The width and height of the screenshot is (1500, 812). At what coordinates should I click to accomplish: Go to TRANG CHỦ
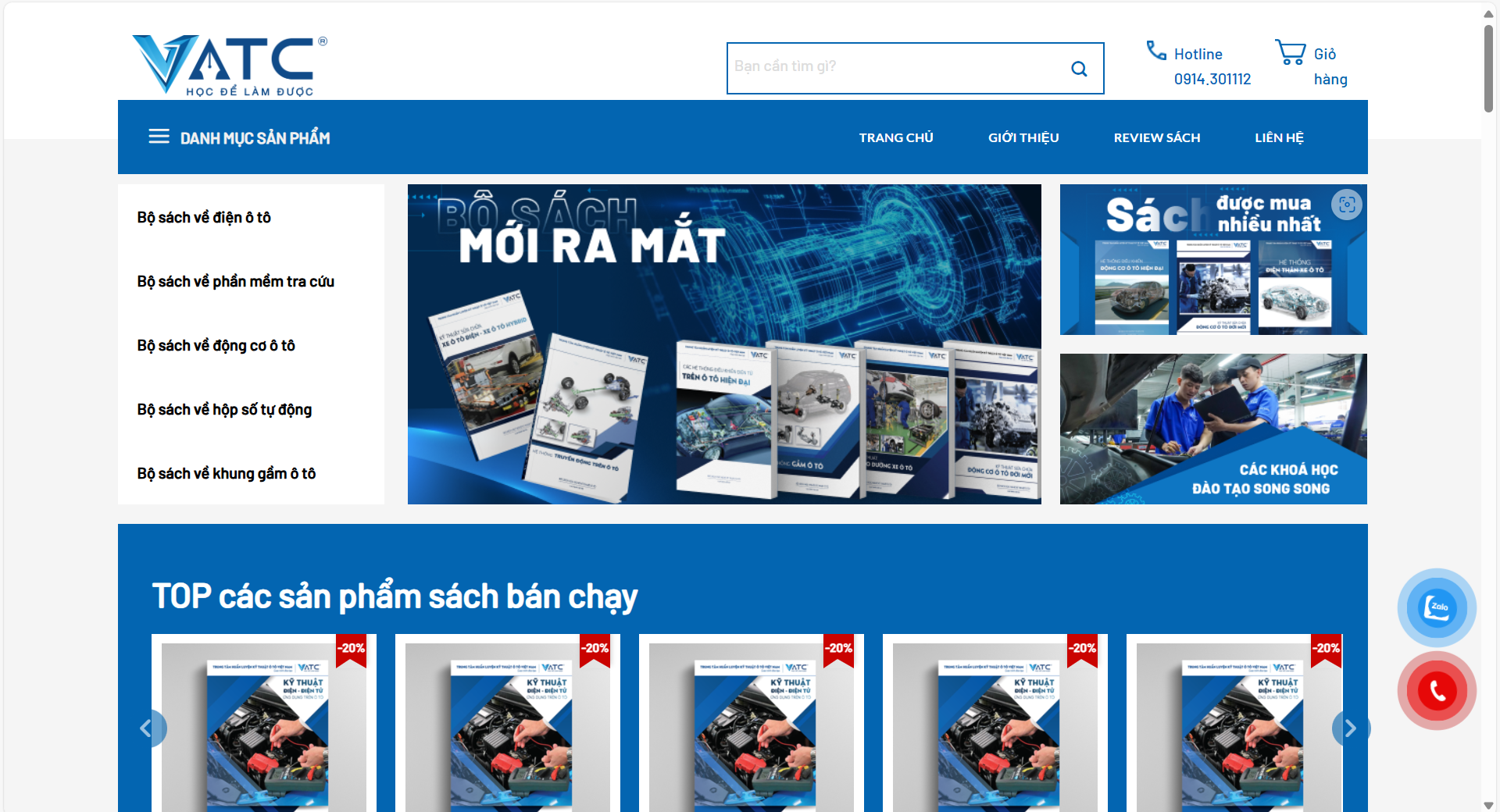coord(896,137)
